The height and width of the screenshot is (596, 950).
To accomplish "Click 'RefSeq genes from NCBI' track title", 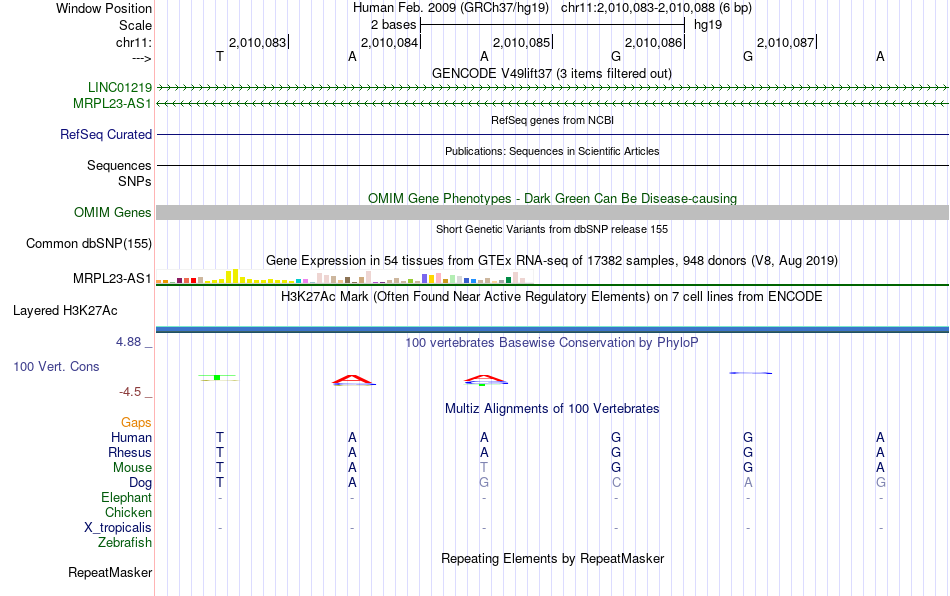I will pyautogui.click(x=553, y=120).
